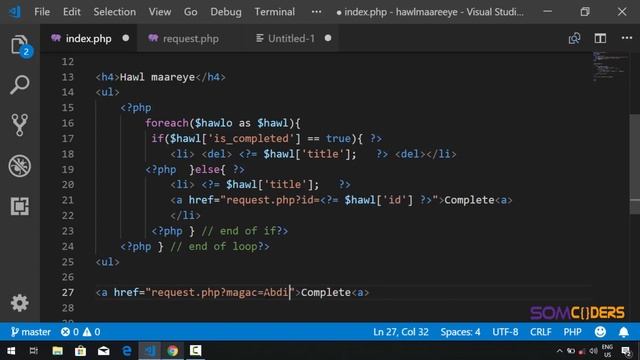Open the Windows Start button
Image resolution: width=640 pixels, height=360 pixels.
pyautogui.click(x=11, y=351)
